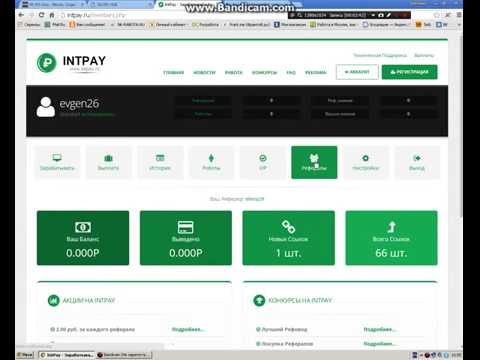Screen dimensions: 480x360
Task: Switch to the first browser tab
Action: 53,5
